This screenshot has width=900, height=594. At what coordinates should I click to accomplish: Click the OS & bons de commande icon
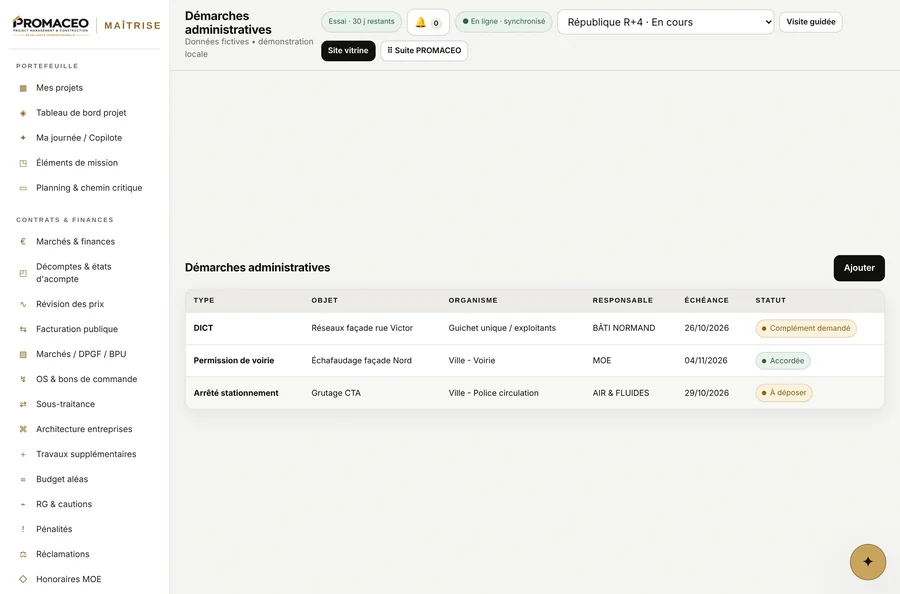[x=23, y=379]
